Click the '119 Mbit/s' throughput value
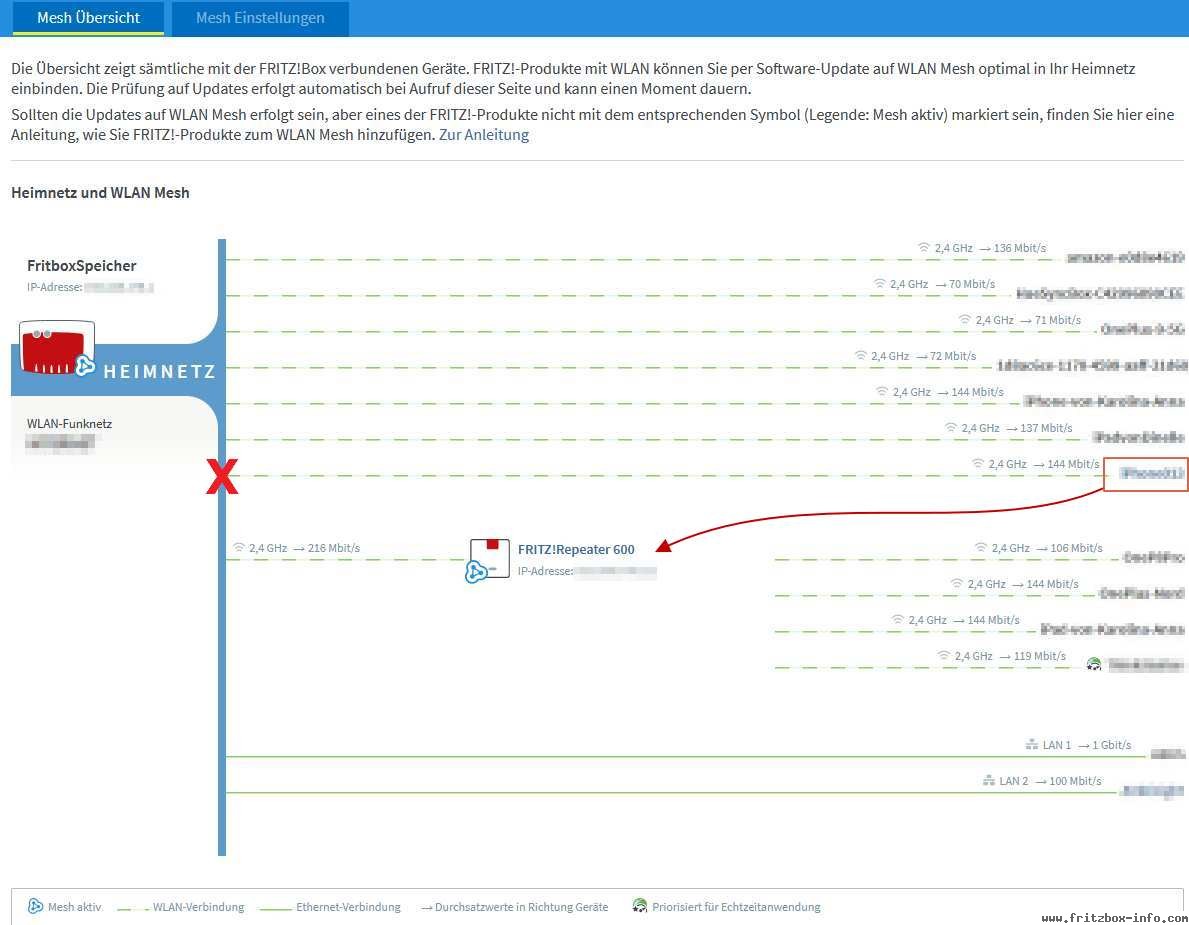 [1040, 656]
